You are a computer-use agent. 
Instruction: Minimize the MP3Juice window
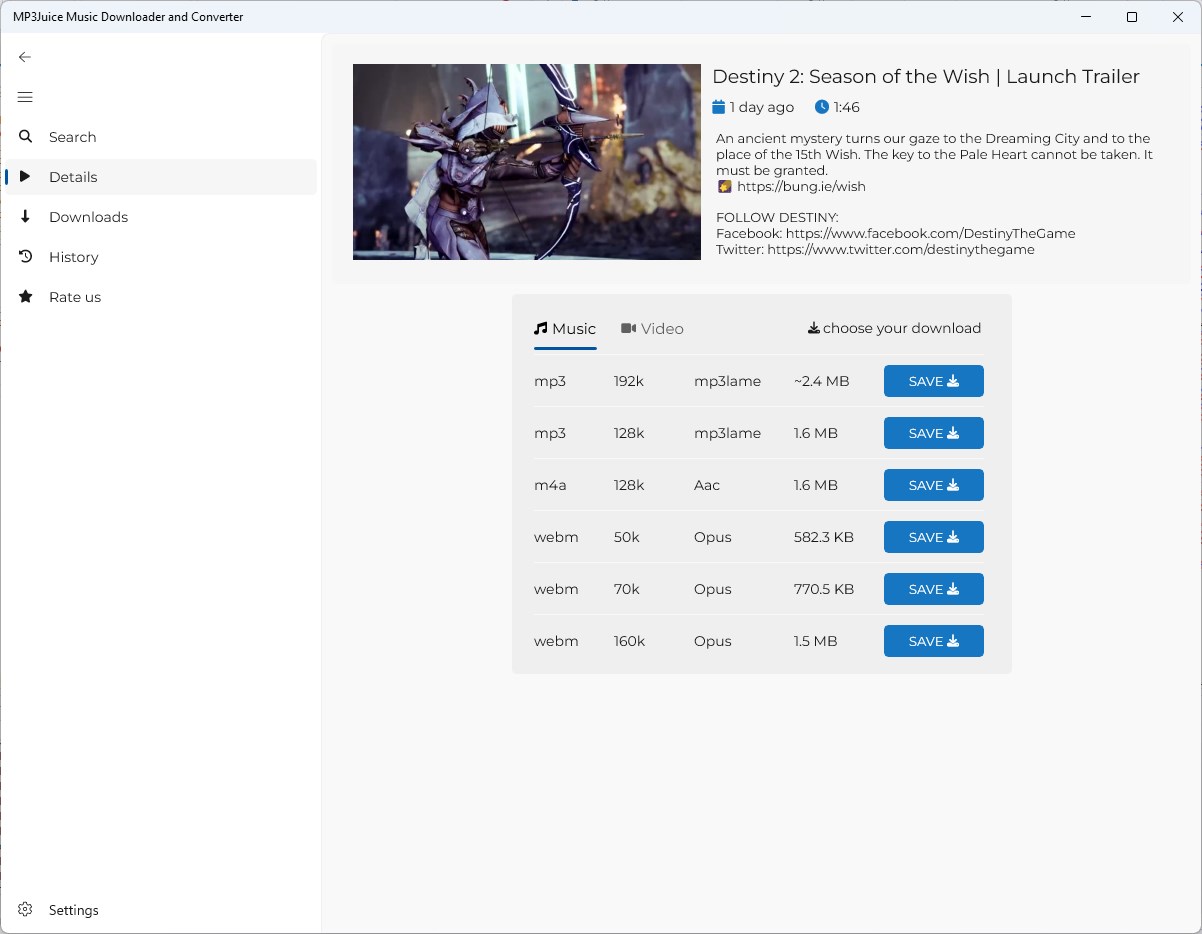(x=1086, y=17)
